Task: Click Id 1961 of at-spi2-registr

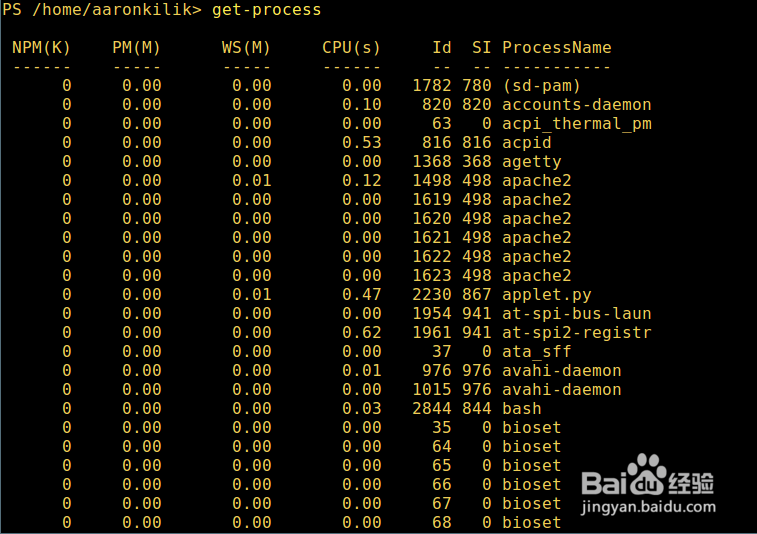Action: tap(432, 333)
